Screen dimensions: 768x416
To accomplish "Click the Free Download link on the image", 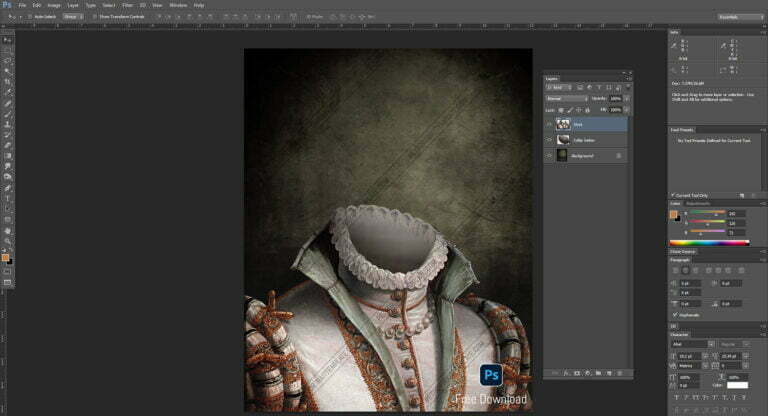I will (x=491, y=397).
